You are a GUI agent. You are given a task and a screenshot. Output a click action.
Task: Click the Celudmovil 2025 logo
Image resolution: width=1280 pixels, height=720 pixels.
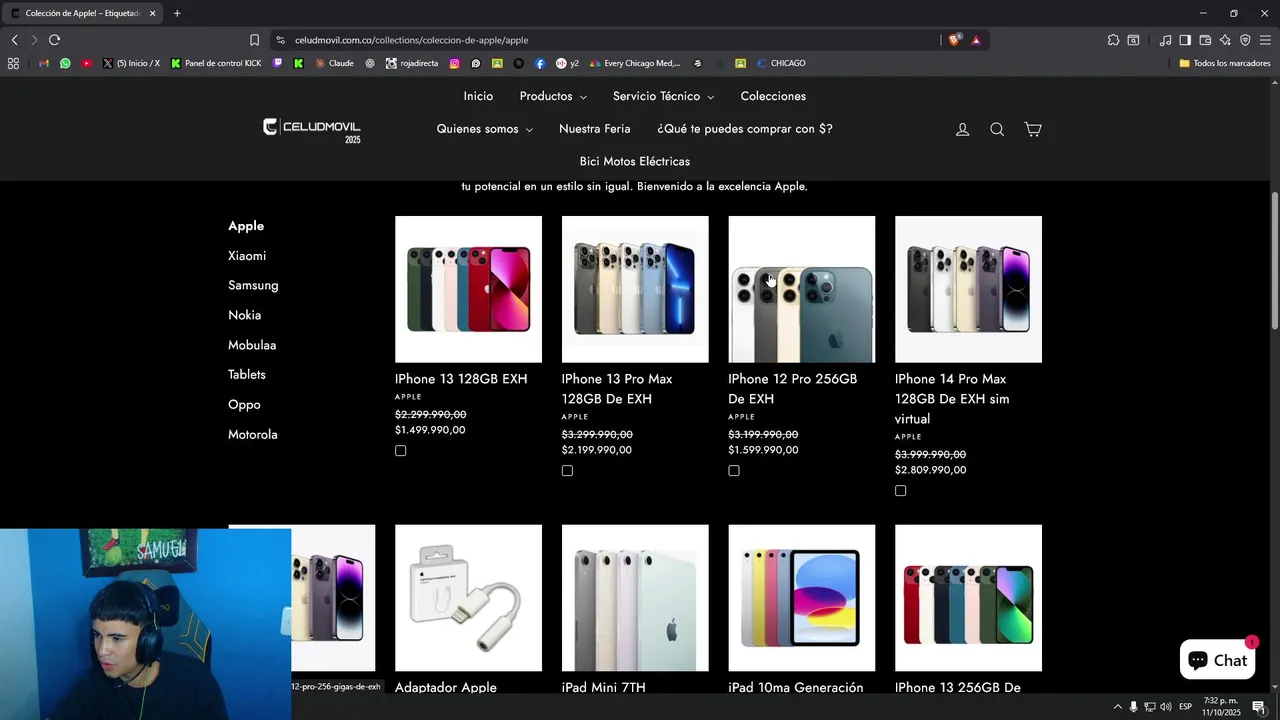(312, 130)
